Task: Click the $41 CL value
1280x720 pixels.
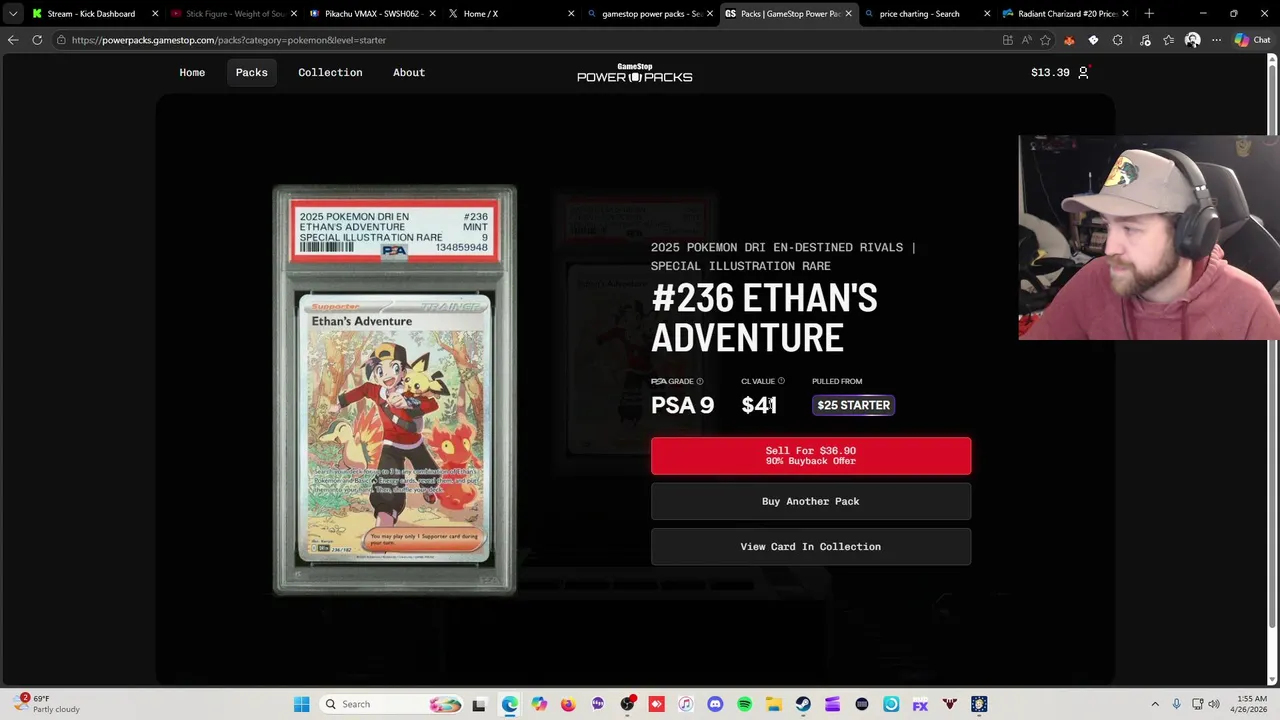Action: (759, 405)
